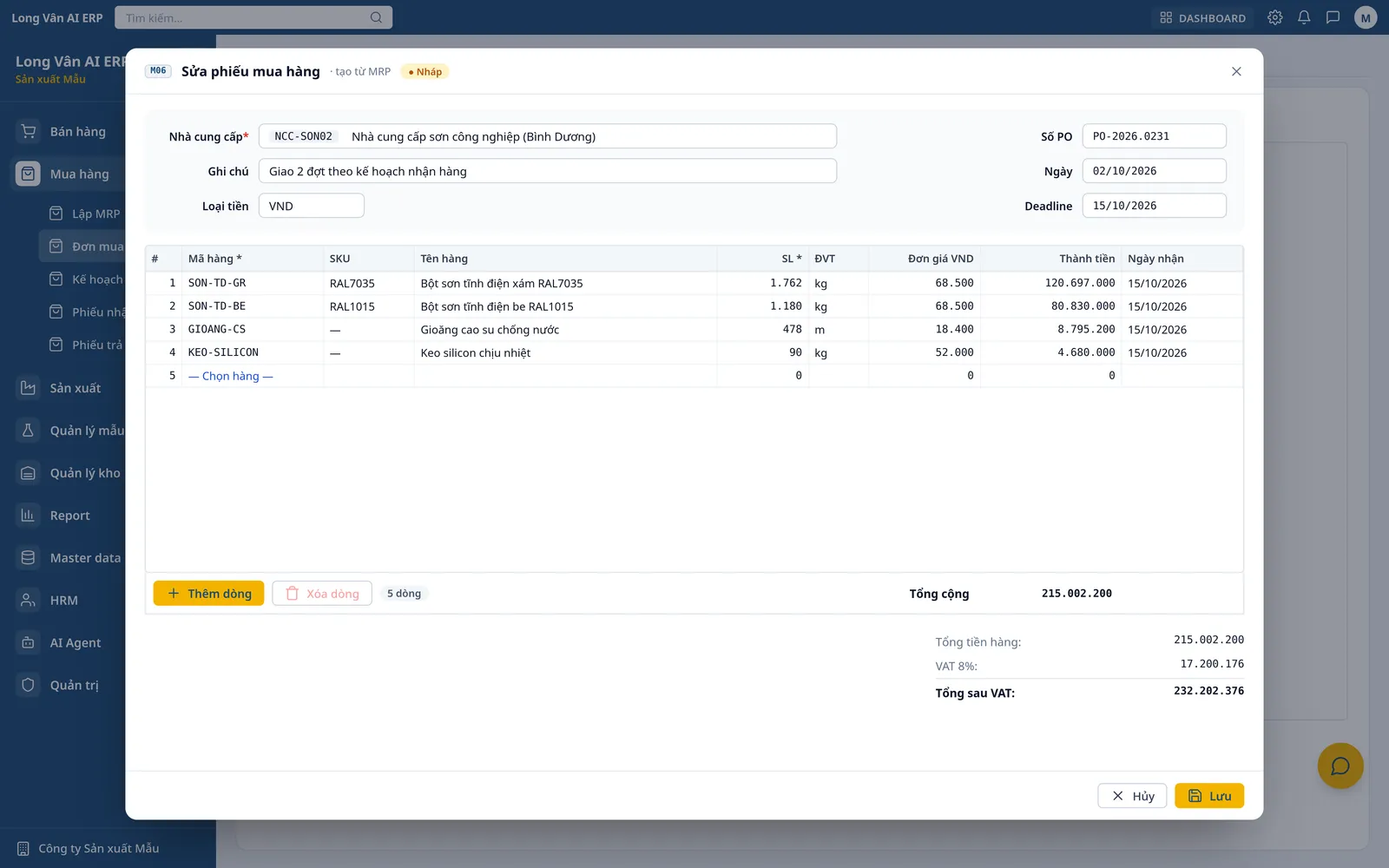1389x868 pixels.
Task: Edit the Deadline date field
Action: pos(1154,206)
